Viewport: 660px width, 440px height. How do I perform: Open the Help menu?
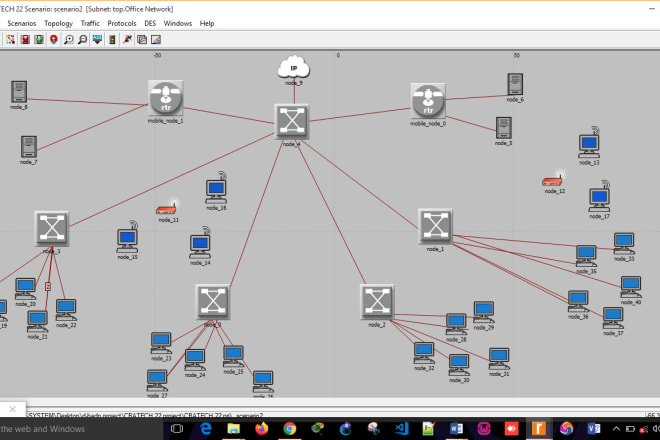tap(207, 24)
